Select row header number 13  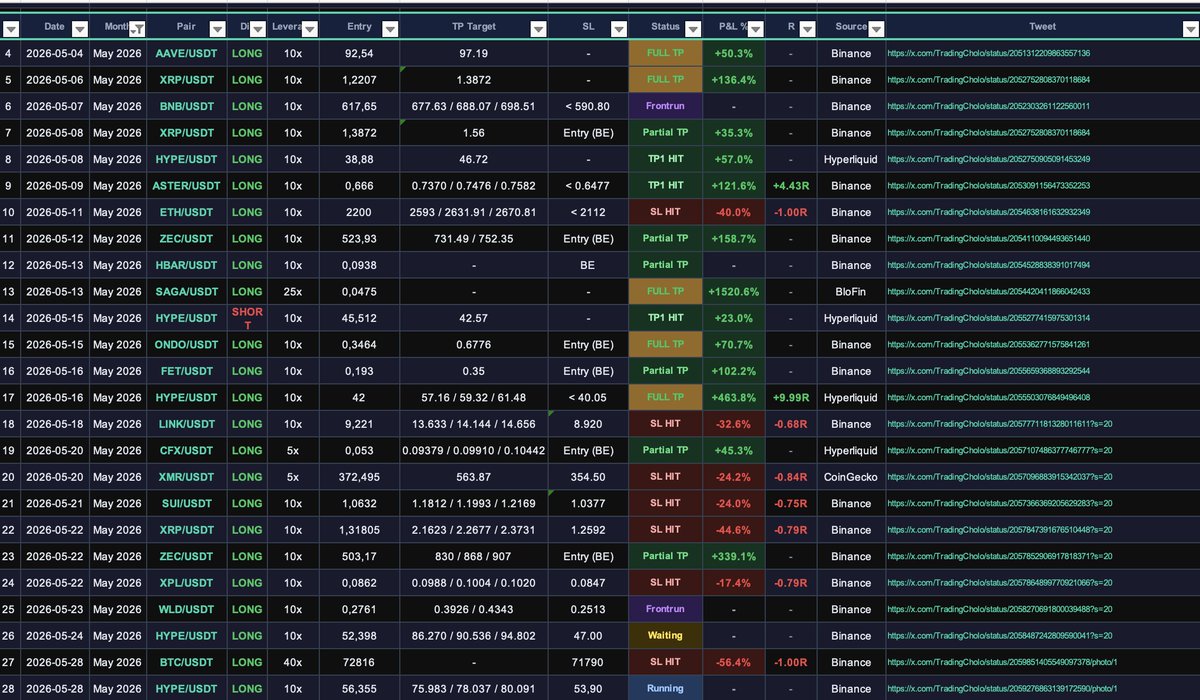[9, 292]
